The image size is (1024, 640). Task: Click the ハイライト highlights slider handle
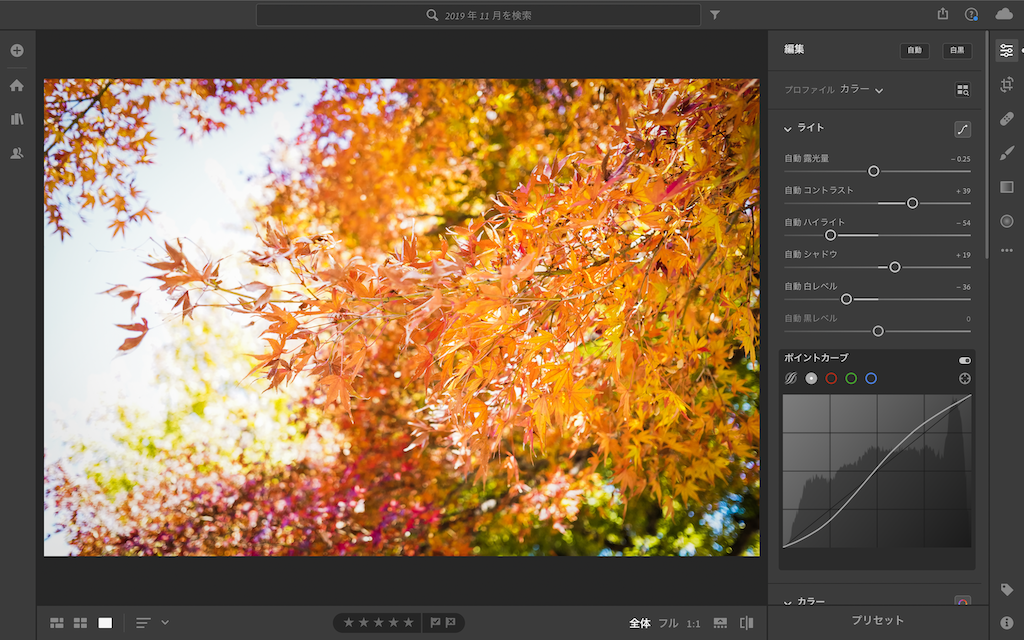click(830, 235)
